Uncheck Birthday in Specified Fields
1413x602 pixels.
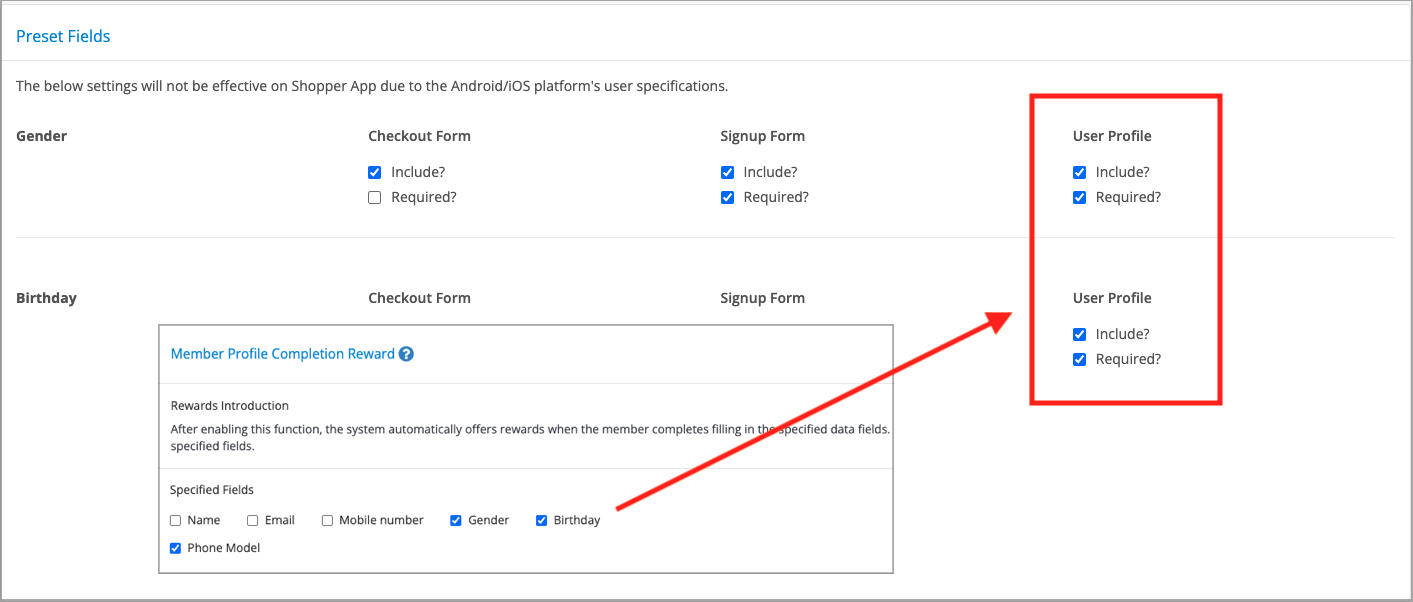[542, 520]
